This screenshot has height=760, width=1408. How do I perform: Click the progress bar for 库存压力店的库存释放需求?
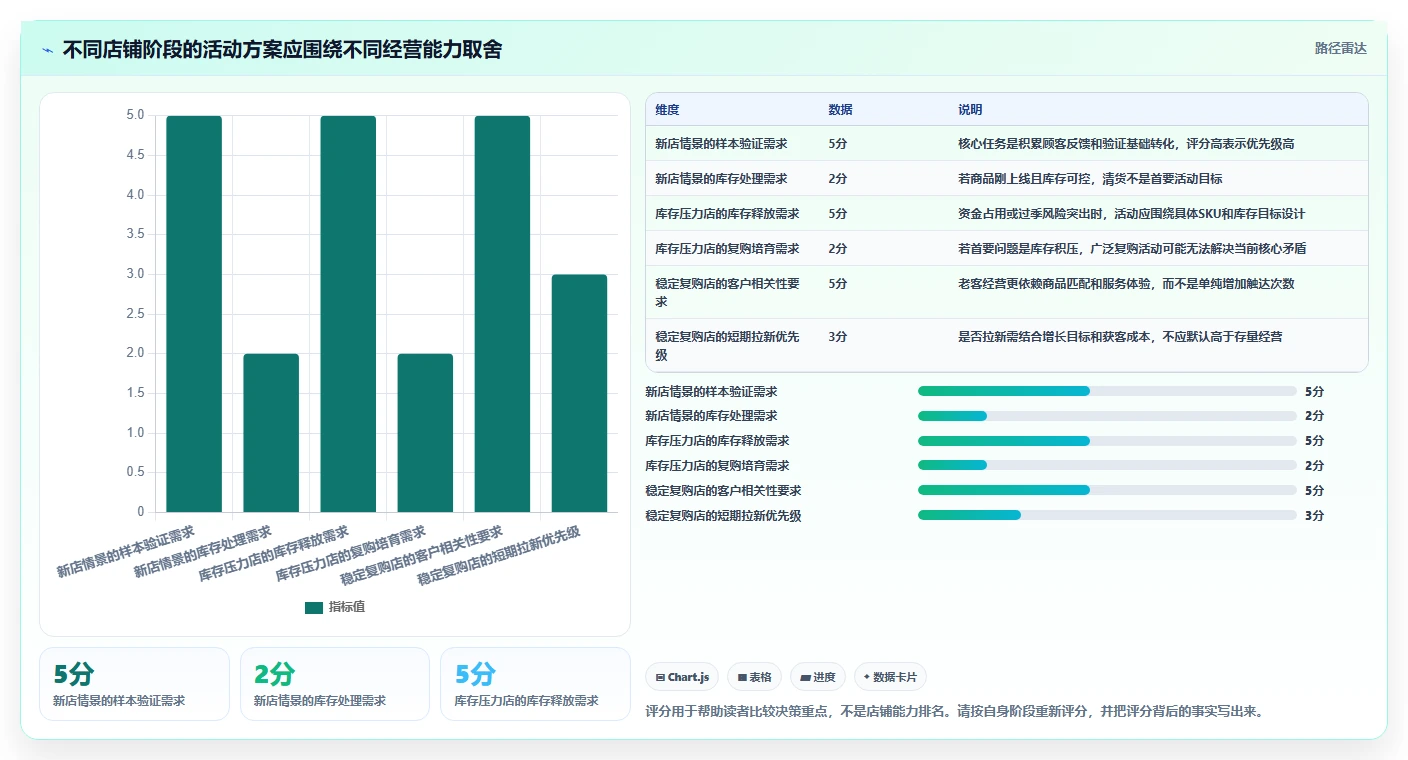tap(1107, 441)
